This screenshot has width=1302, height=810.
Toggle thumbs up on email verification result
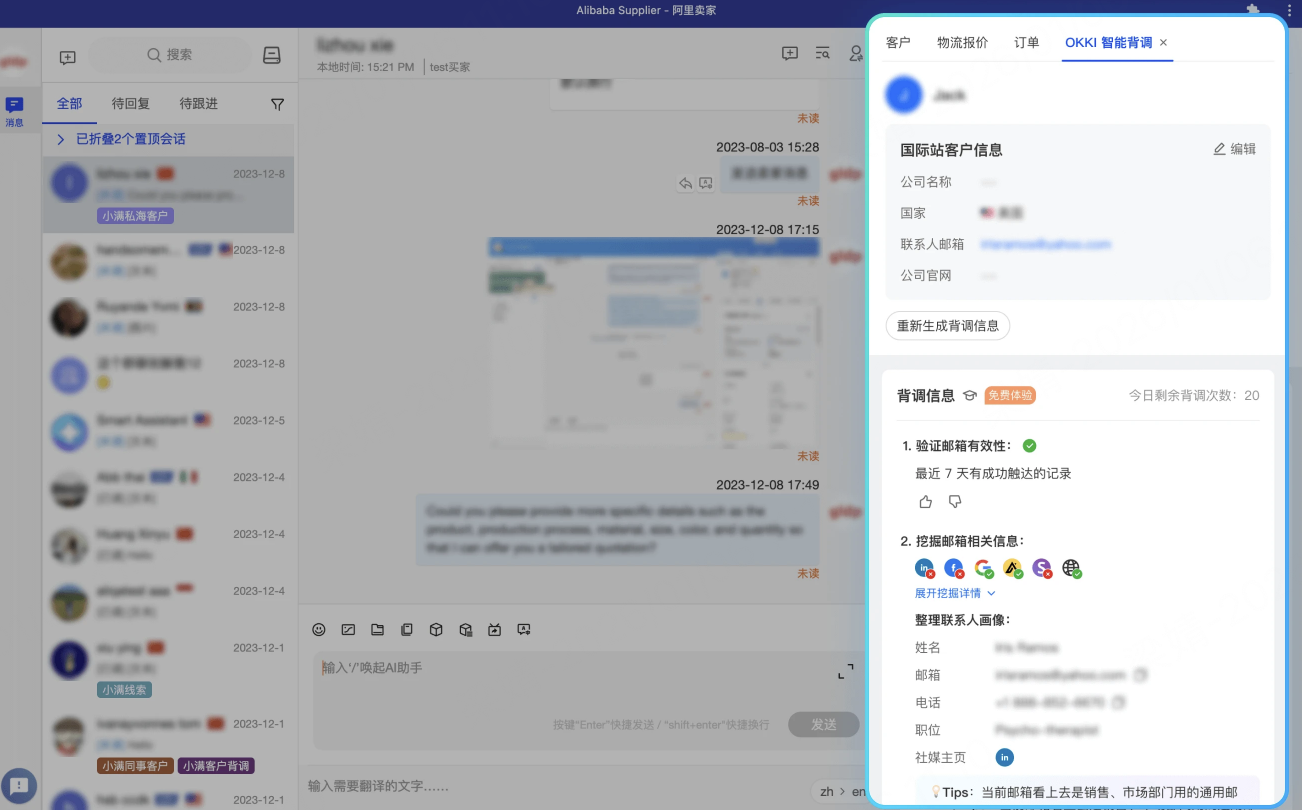(x=925, y=501)
